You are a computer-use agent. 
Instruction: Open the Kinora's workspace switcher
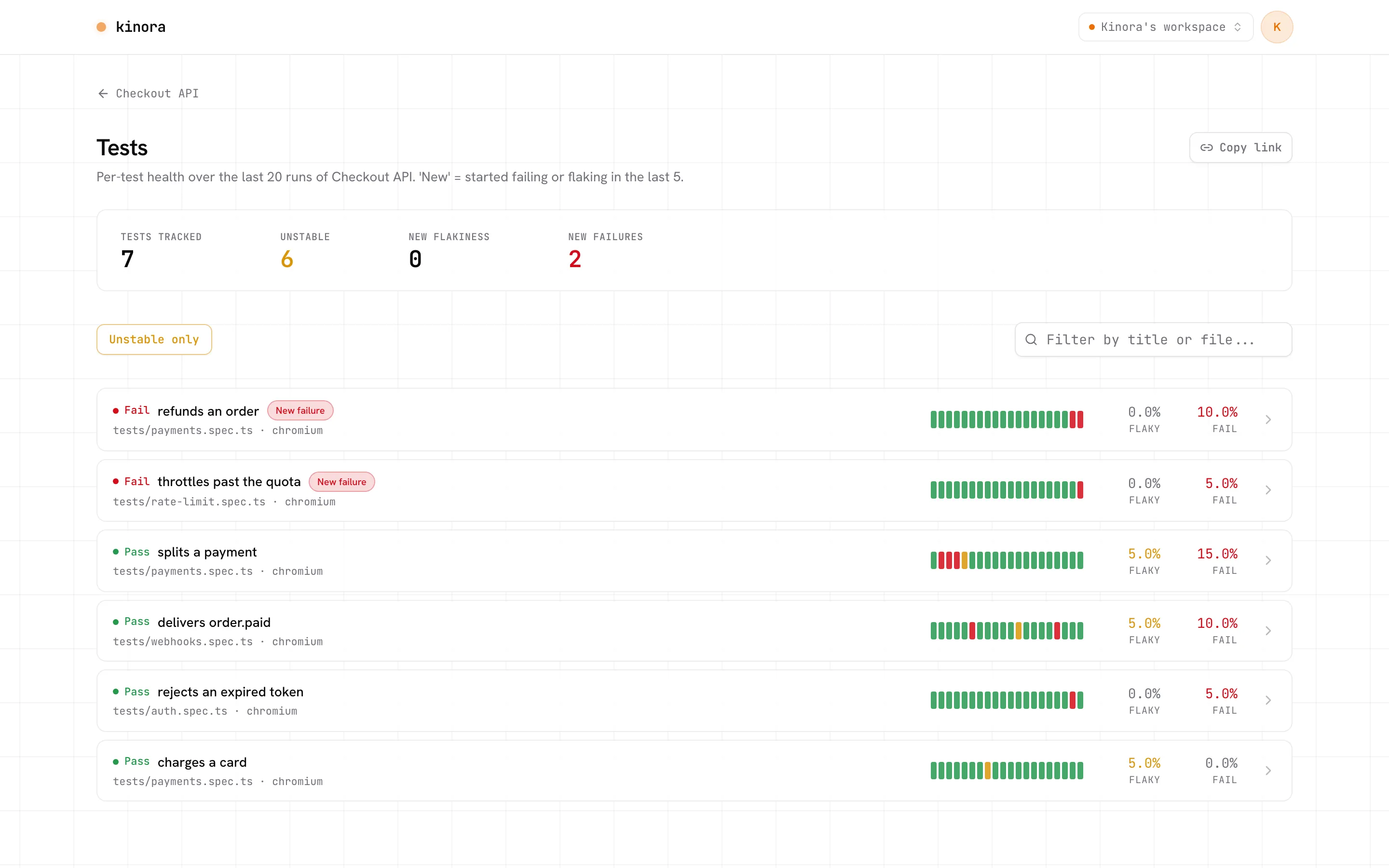pyautogui.click(x=1165, y=27)
